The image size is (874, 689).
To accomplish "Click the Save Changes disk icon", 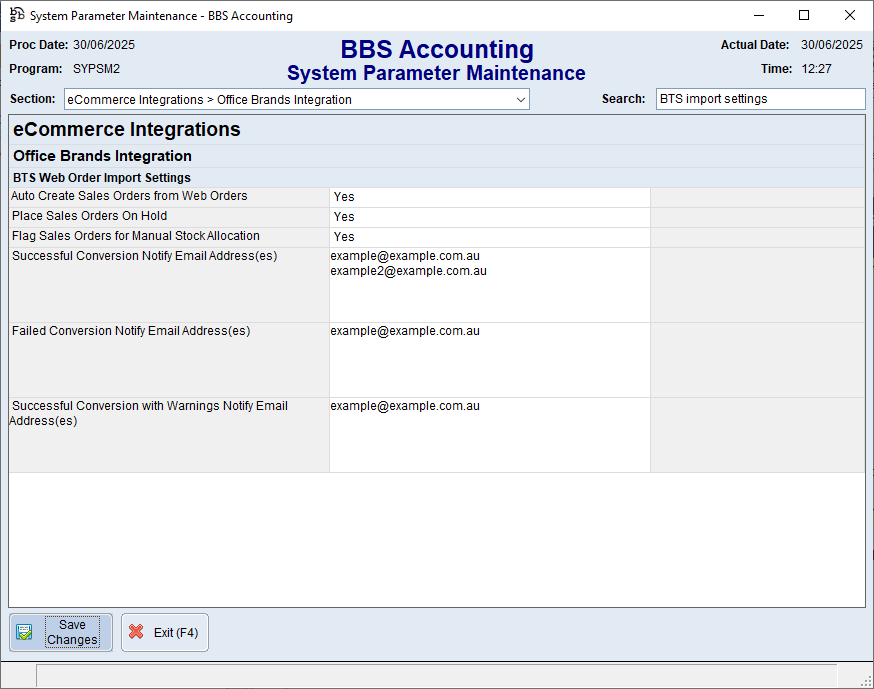I will pyautogui.click(x=25, y=632).
